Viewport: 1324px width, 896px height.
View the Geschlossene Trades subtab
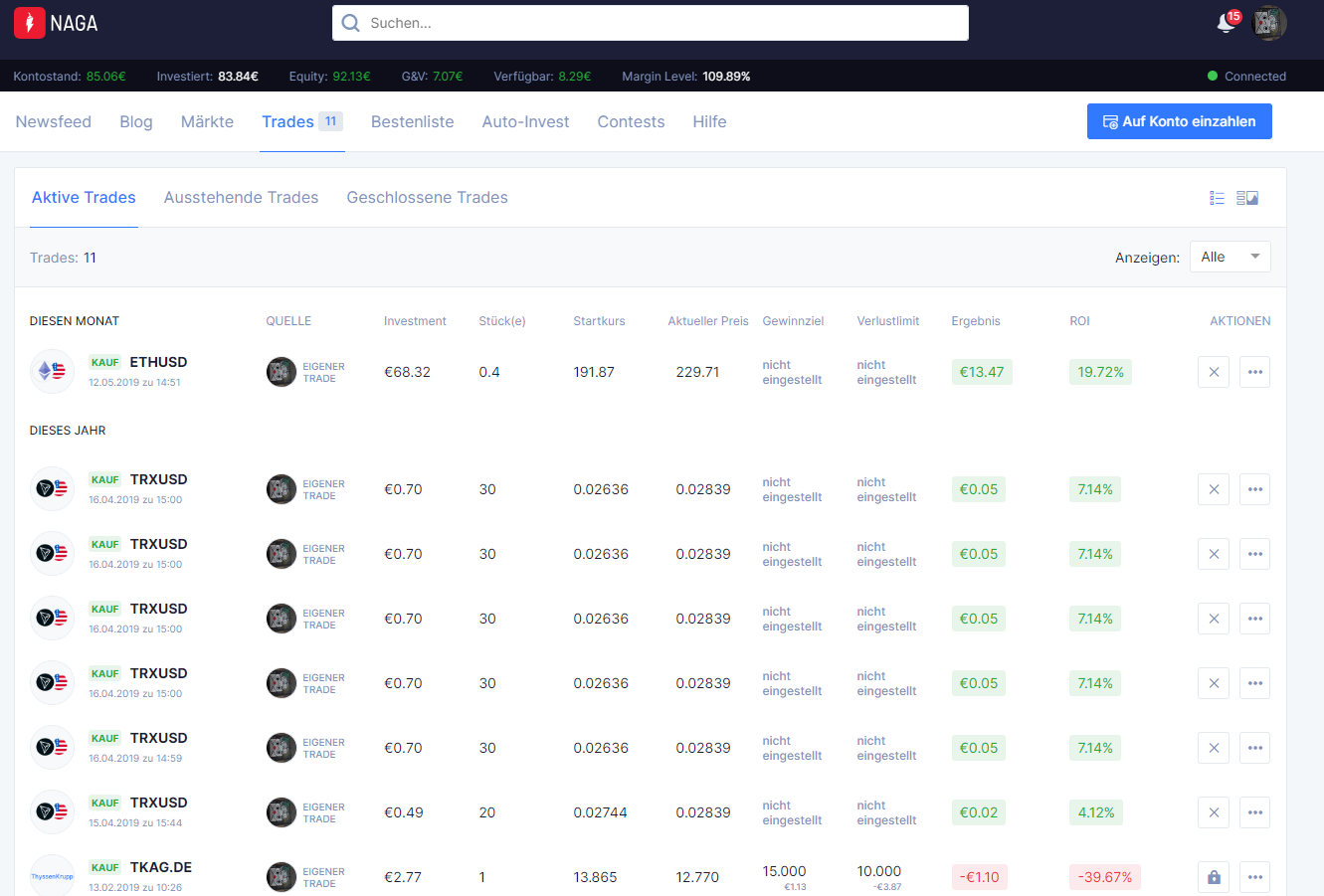coord(428,198)
